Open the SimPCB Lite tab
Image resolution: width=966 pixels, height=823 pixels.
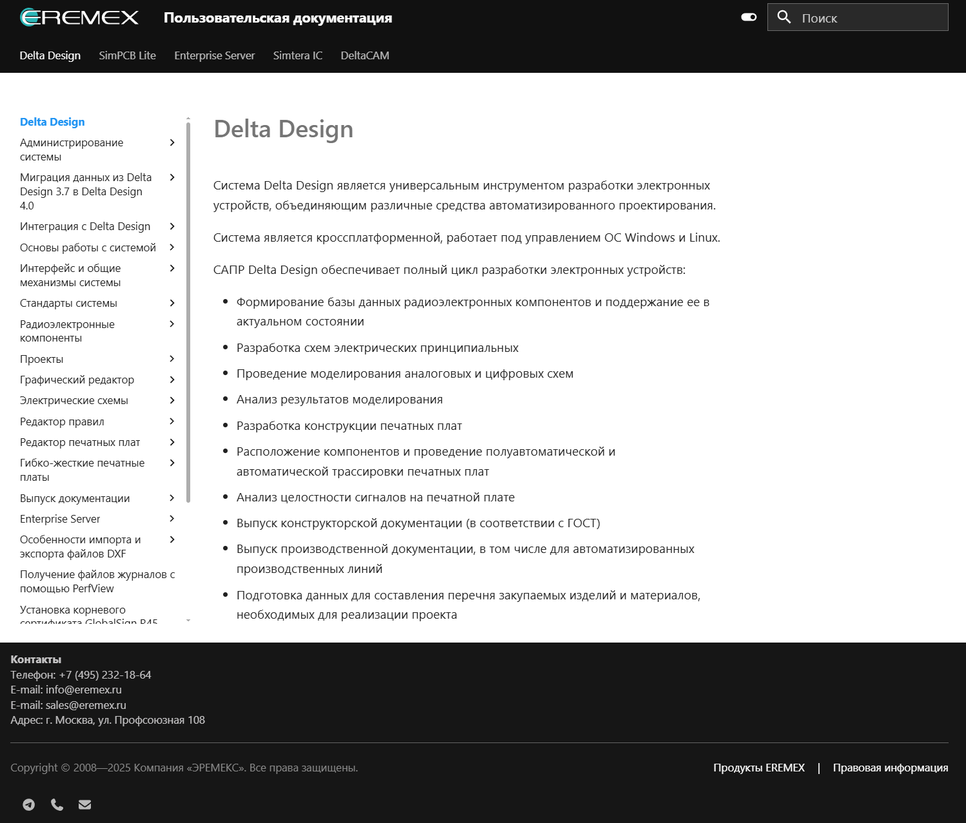click(x=127, y=56)
